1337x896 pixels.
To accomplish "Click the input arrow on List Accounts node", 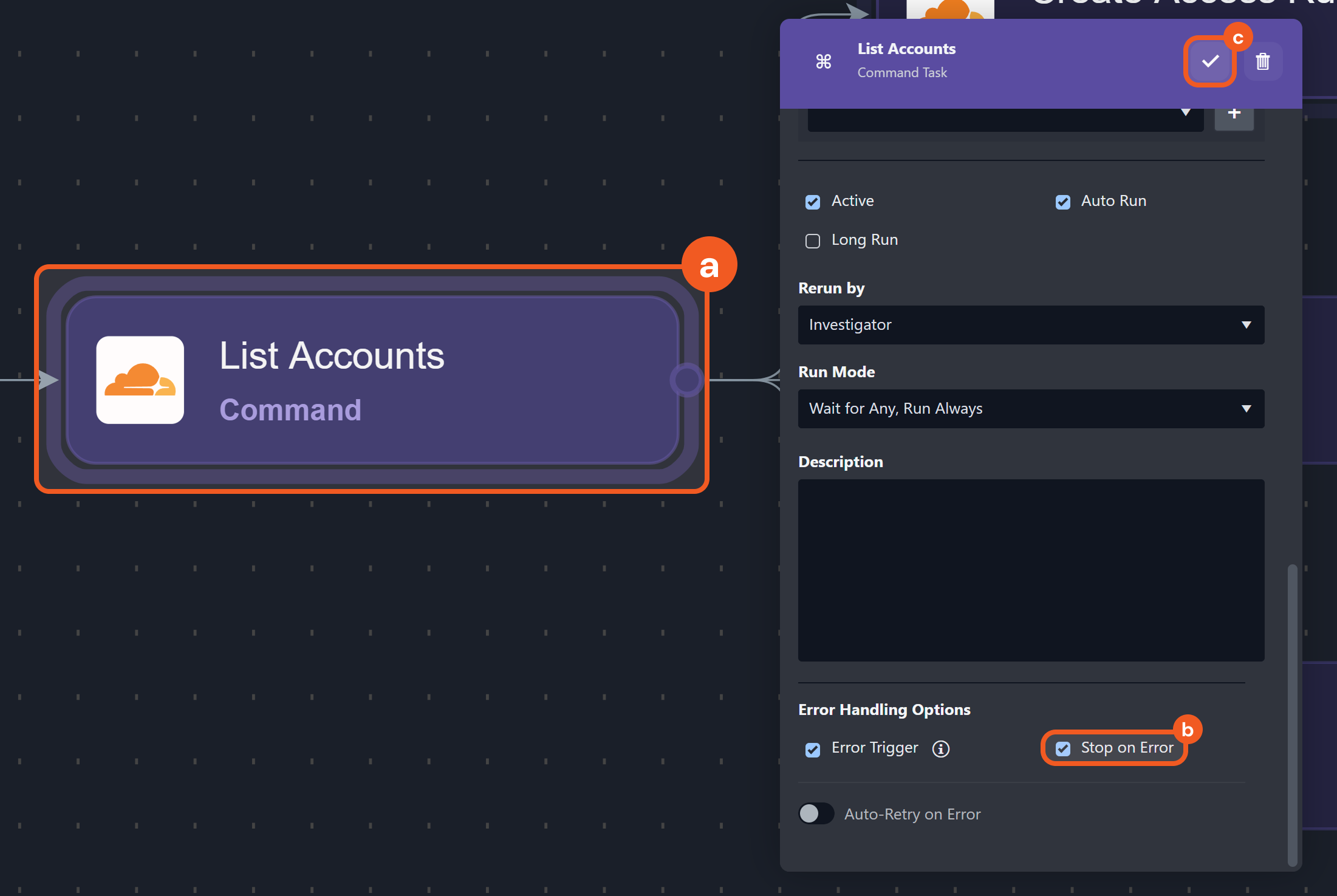I will [x=48, y=380].
